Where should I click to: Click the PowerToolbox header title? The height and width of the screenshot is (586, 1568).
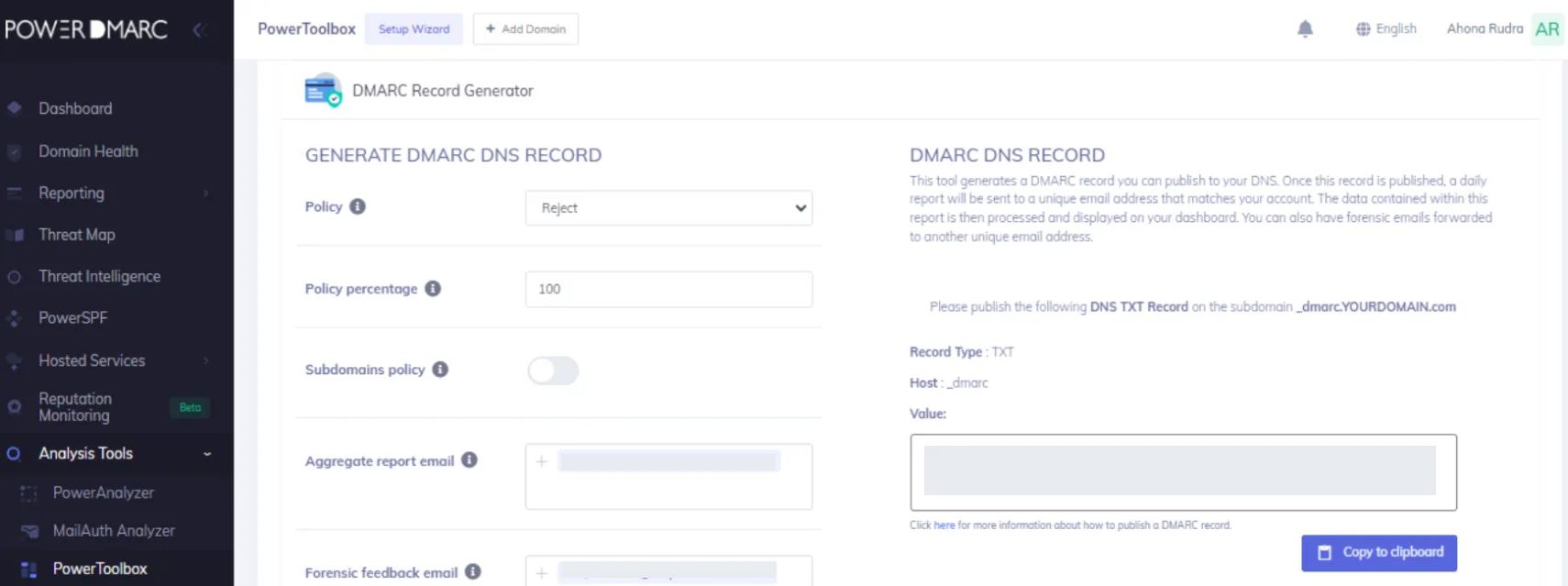click(x=306, y=28)
